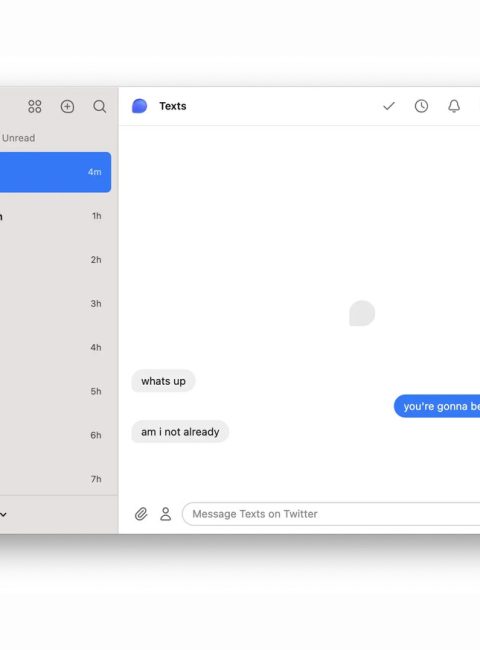Select the 'am i not already' message
480x650 pixels.
point(180,432)
